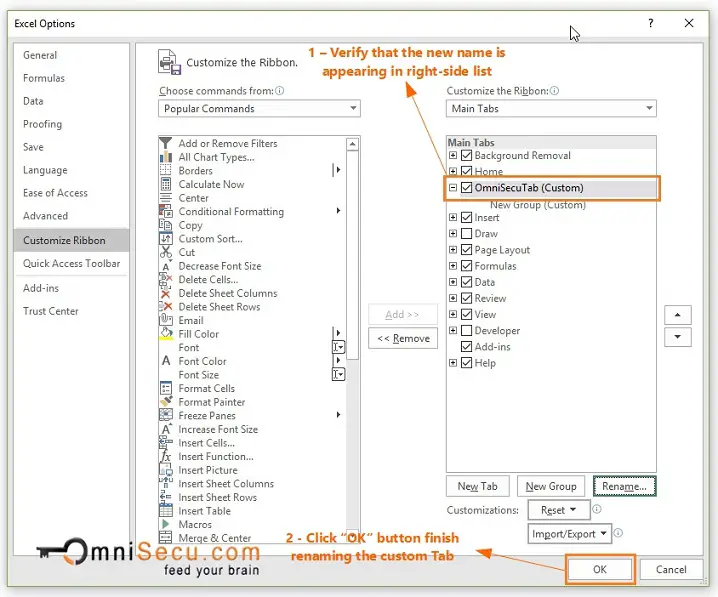Click the Increase Font Size icon
The height and width of the screenshot is (597, 718).
166,429
